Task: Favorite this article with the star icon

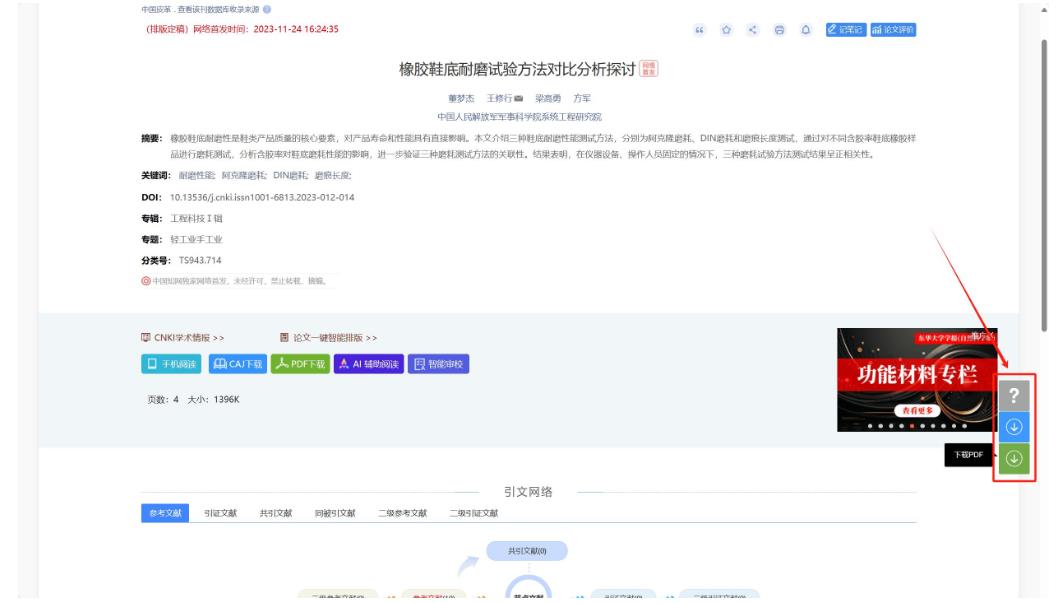Action: coord(727,29)
